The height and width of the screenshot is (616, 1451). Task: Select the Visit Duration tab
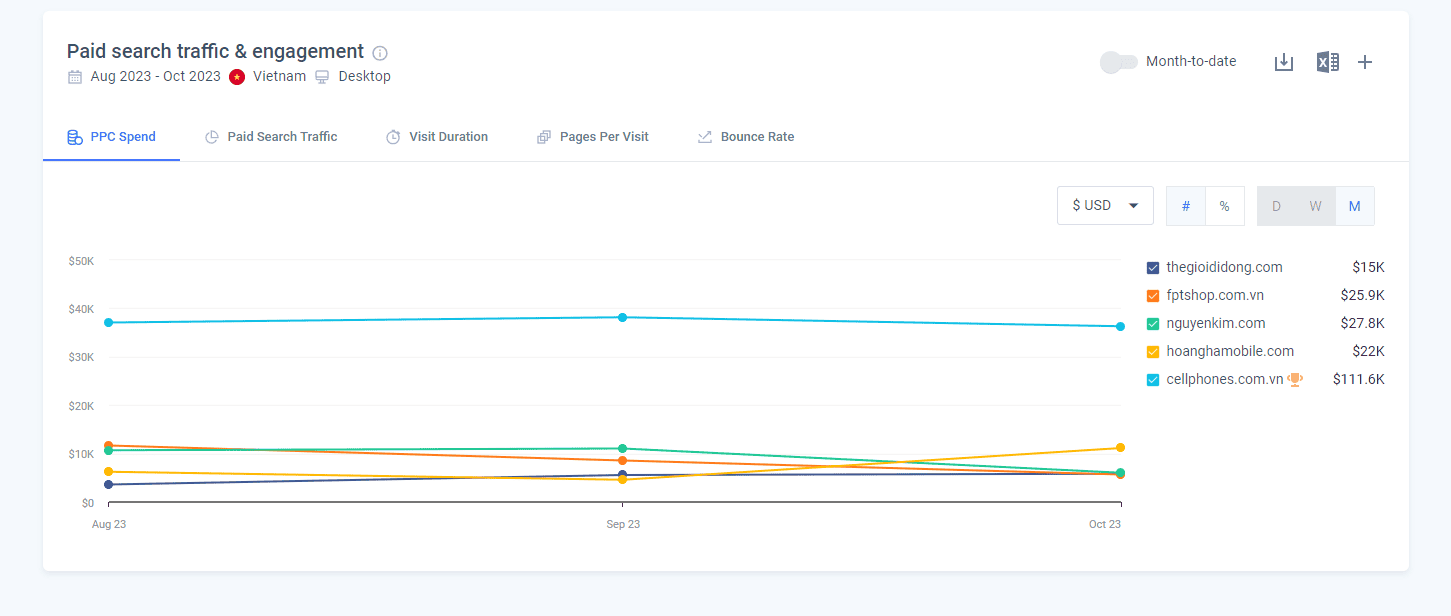437,137
